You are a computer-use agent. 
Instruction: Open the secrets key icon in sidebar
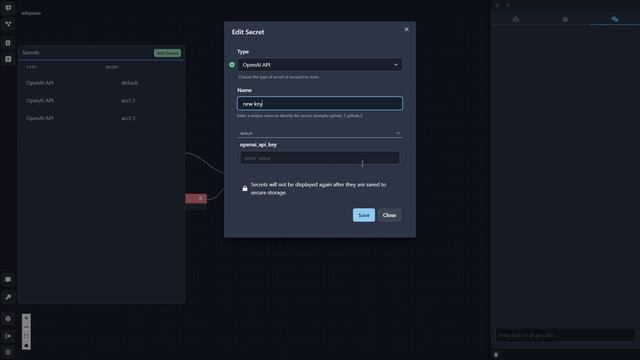tap(8, 297)
